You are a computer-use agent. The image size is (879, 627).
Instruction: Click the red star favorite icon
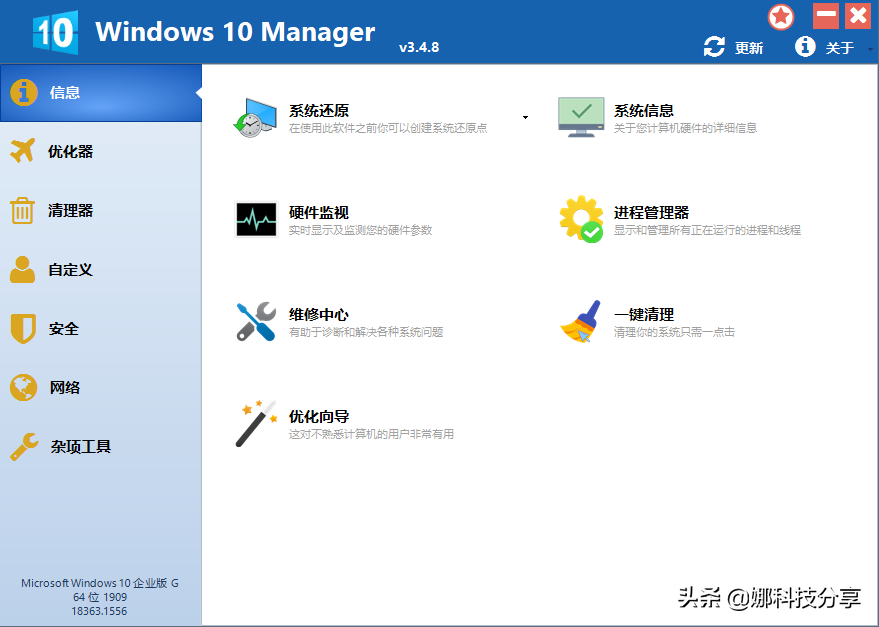pos(781,17)
